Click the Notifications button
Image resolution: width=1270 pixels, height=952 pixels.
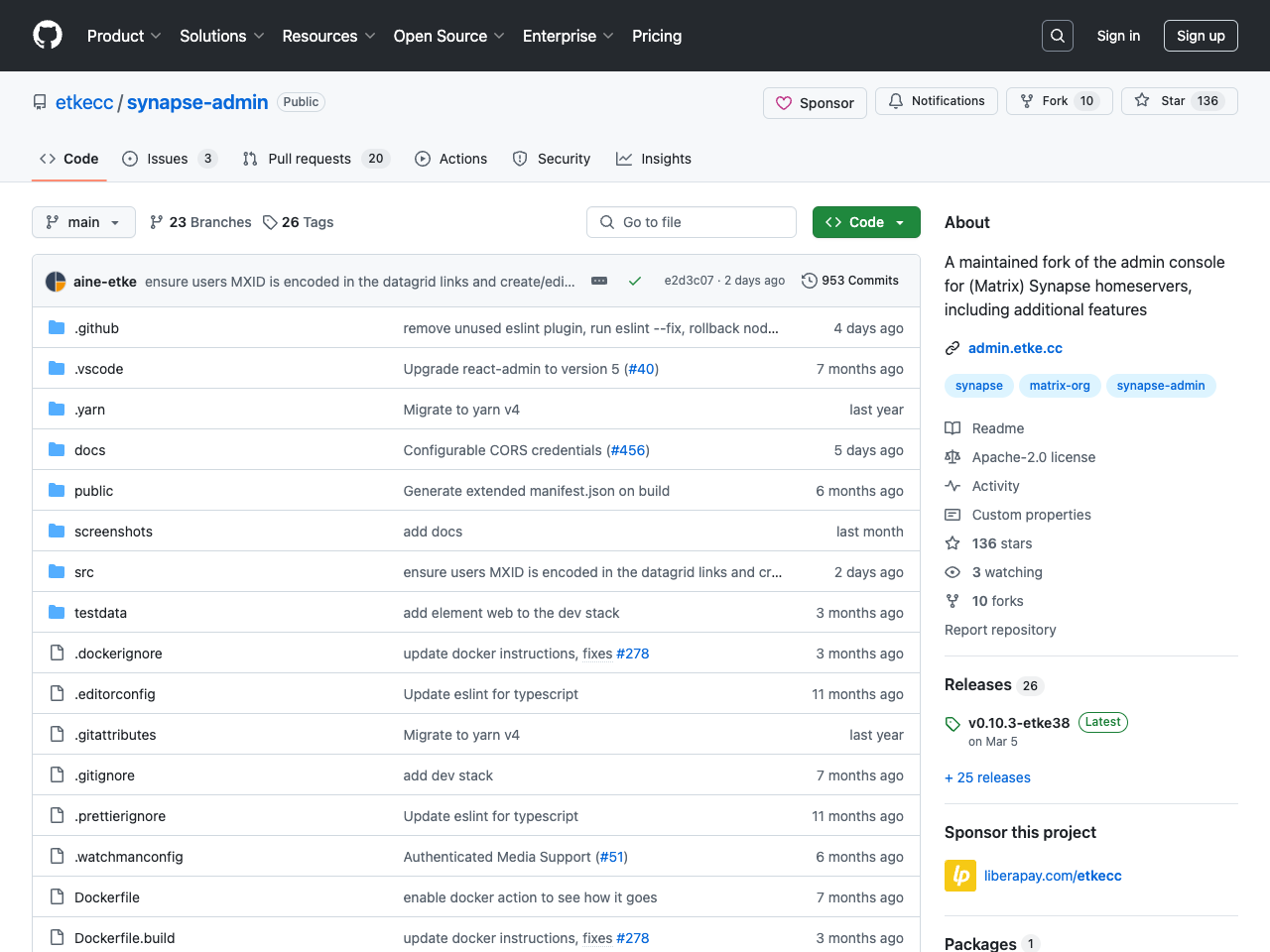(937, 101)
